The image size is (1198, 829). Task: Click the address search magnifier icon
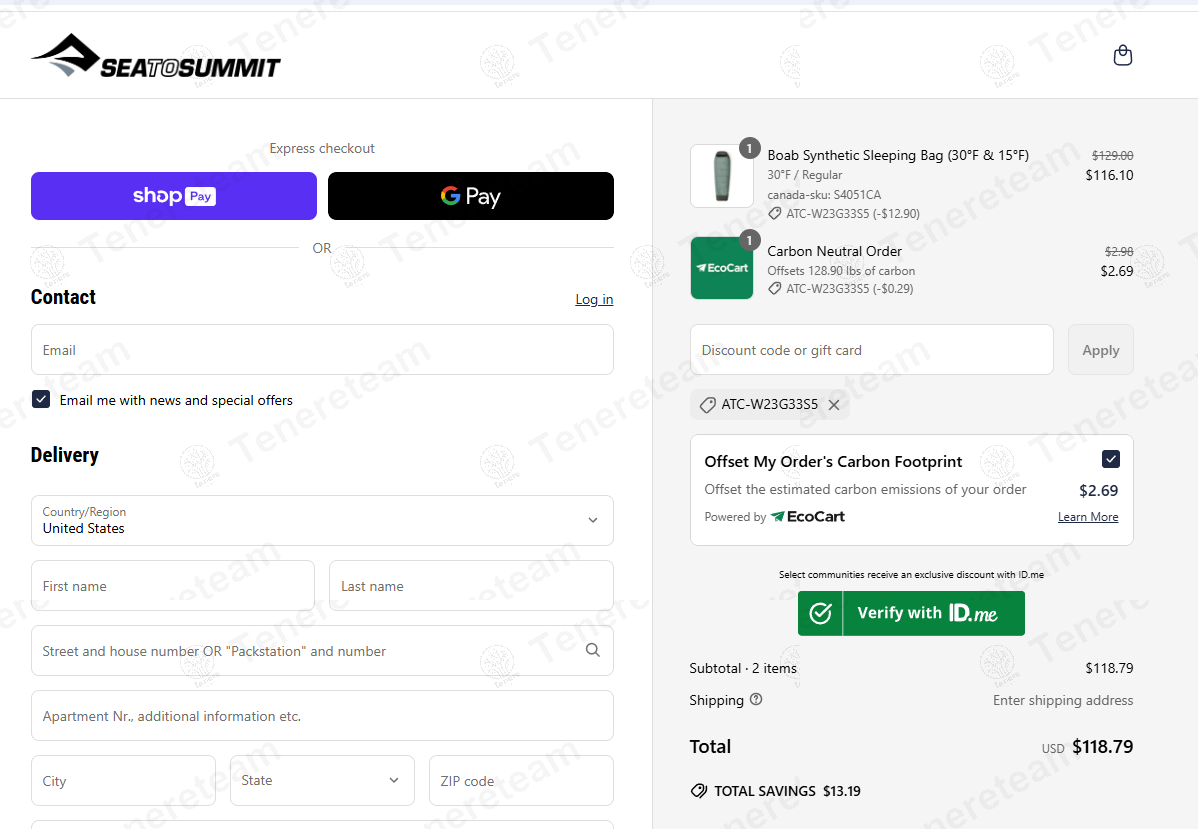click(x=593, y=650)
